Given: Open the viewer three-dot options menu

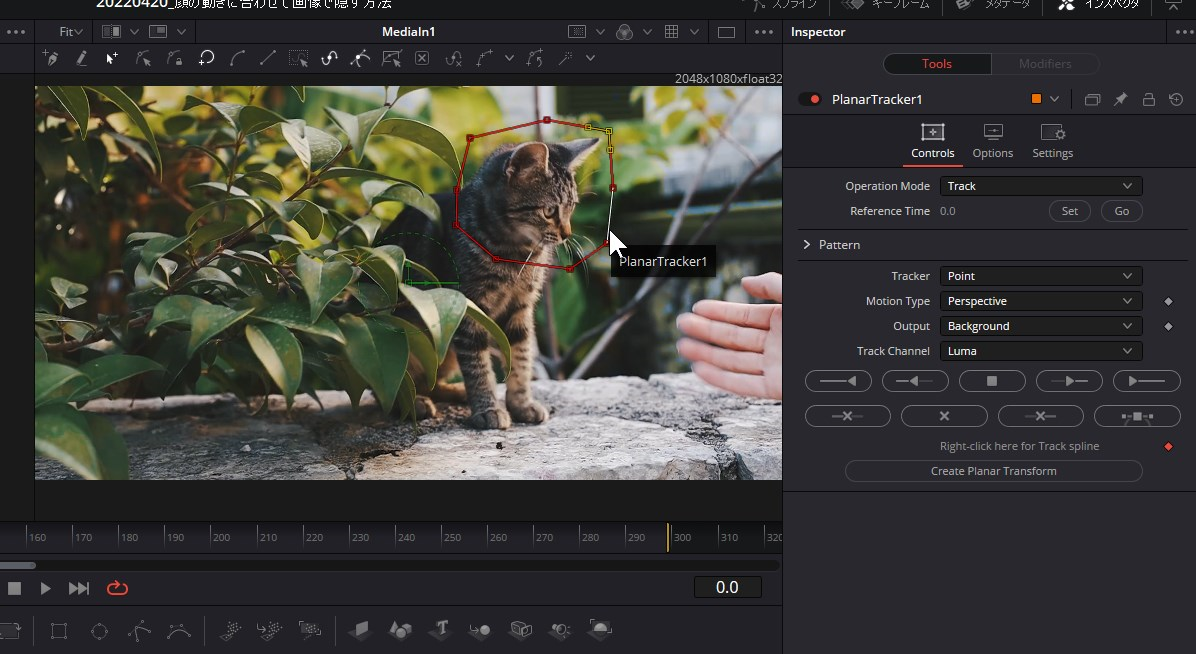Looking at the screenshot, I should (764, 32).
